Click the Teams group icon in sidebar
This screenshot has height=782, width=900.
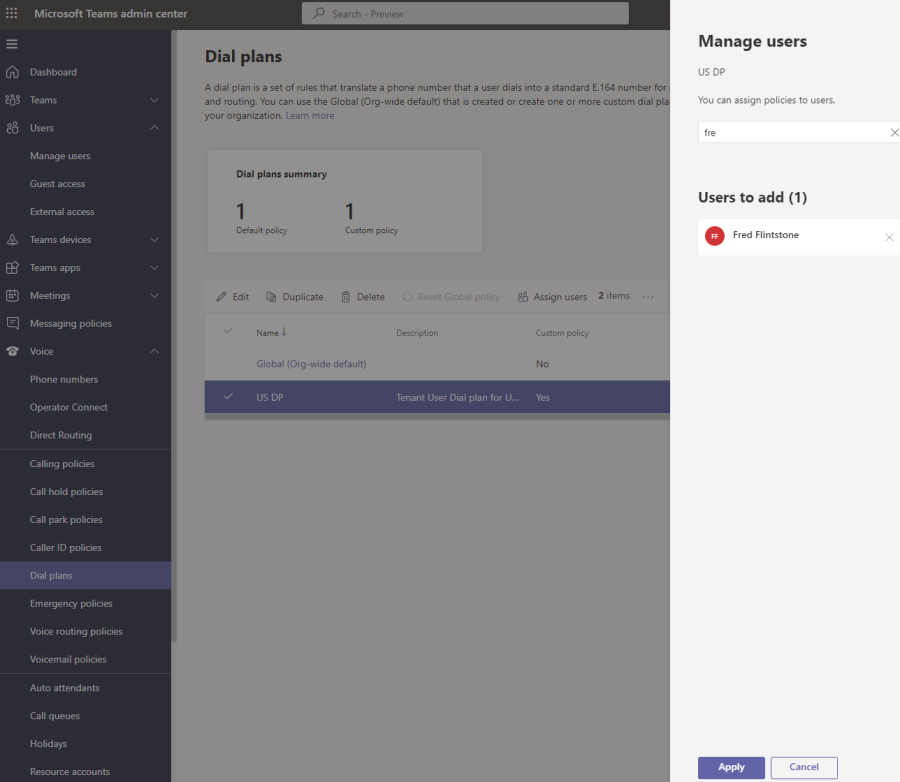tap(12, 100)
